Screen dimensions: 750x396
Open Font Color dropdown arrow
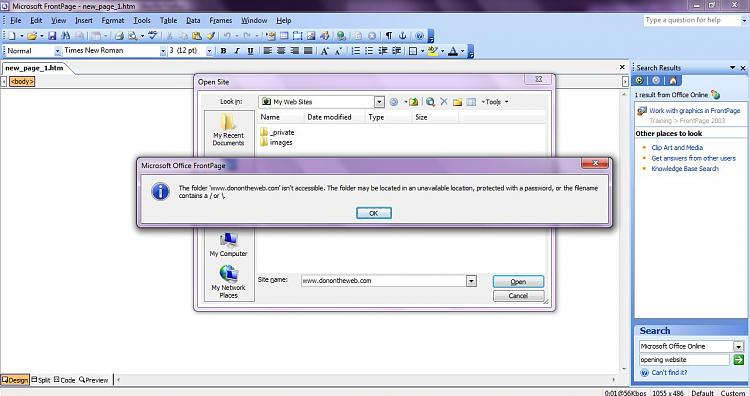click(x=462, y=51)
